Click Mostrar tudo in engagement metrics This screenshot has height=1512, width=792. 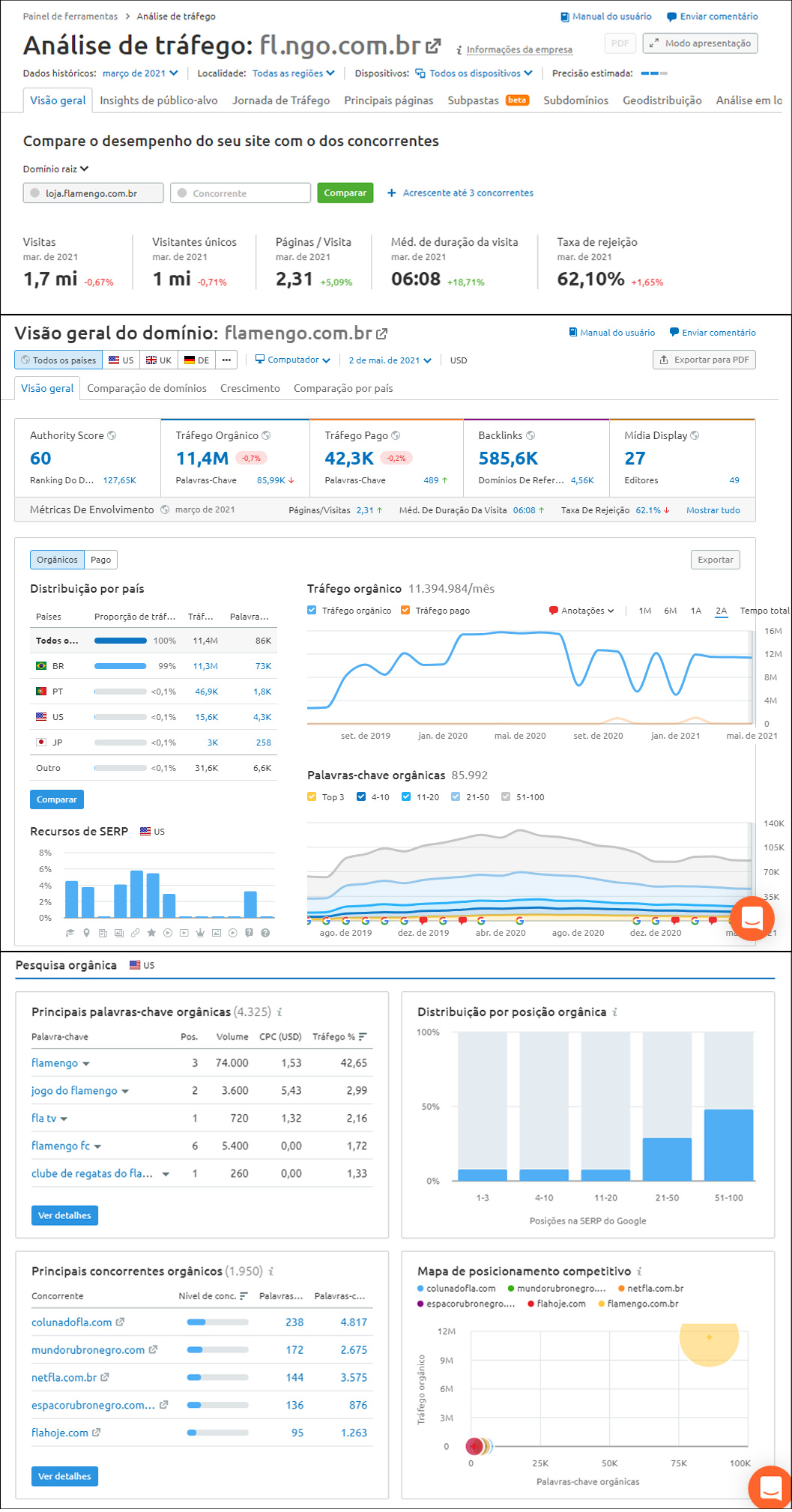[713, 510]
